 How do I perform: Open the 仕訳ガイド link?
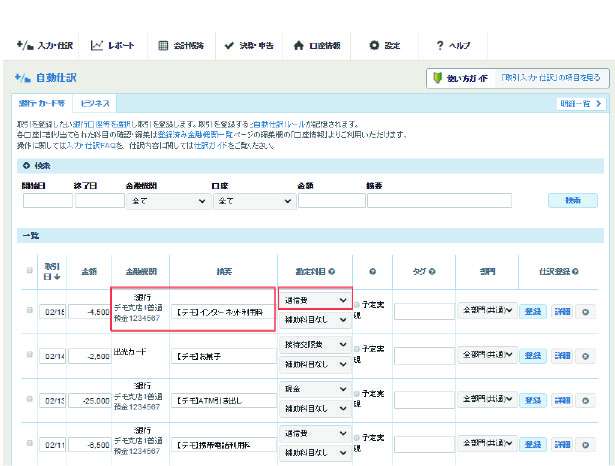click(211, 146)
